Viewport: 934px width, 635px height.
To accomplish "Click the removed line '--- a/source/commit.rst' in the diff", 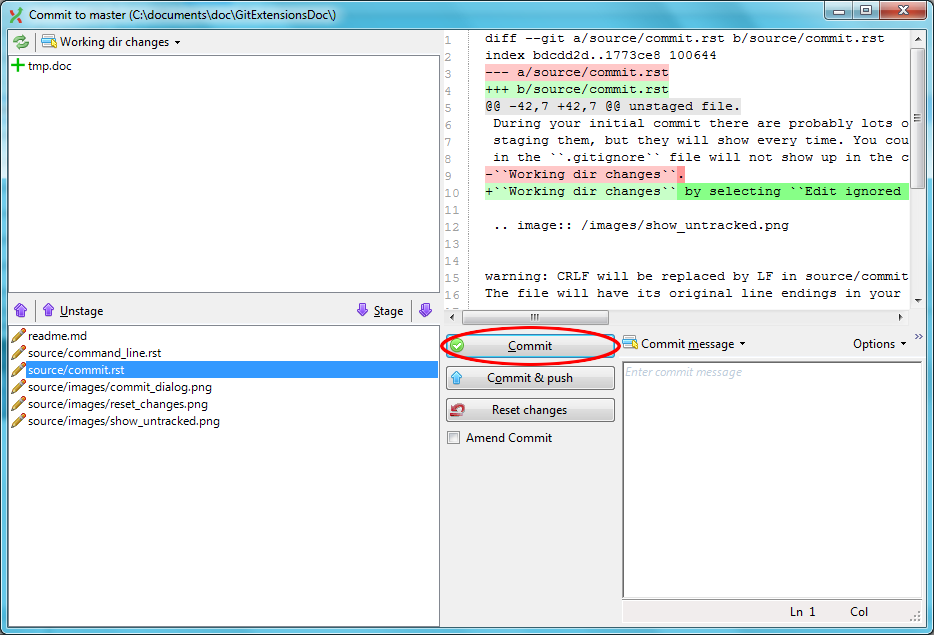I will click(577, 72).
